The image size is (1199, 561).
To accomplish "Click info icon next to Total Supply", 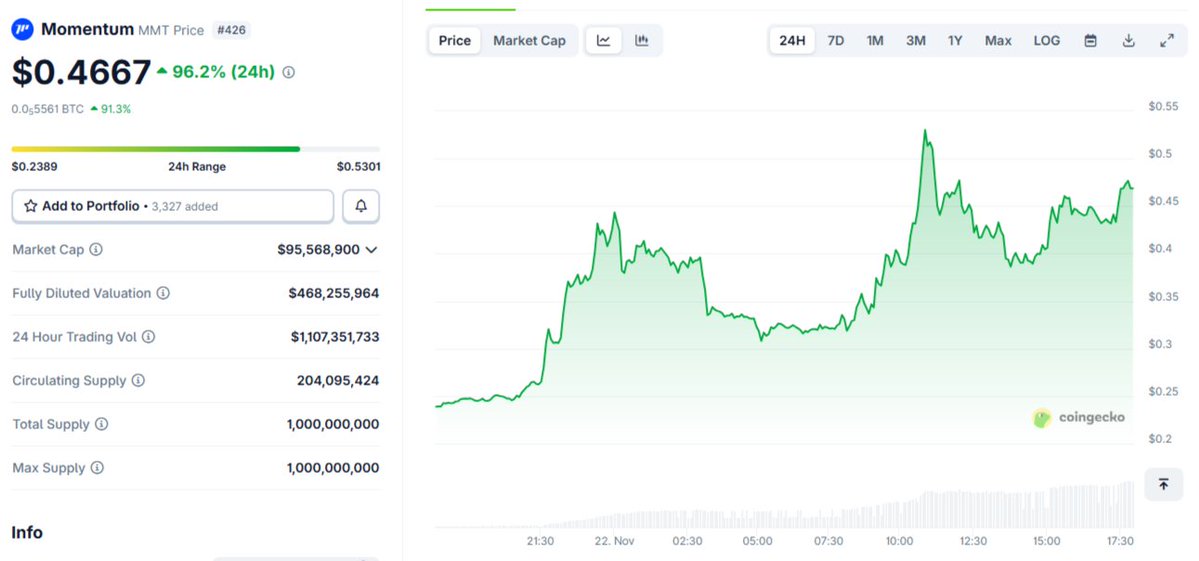I will [102, 424].
